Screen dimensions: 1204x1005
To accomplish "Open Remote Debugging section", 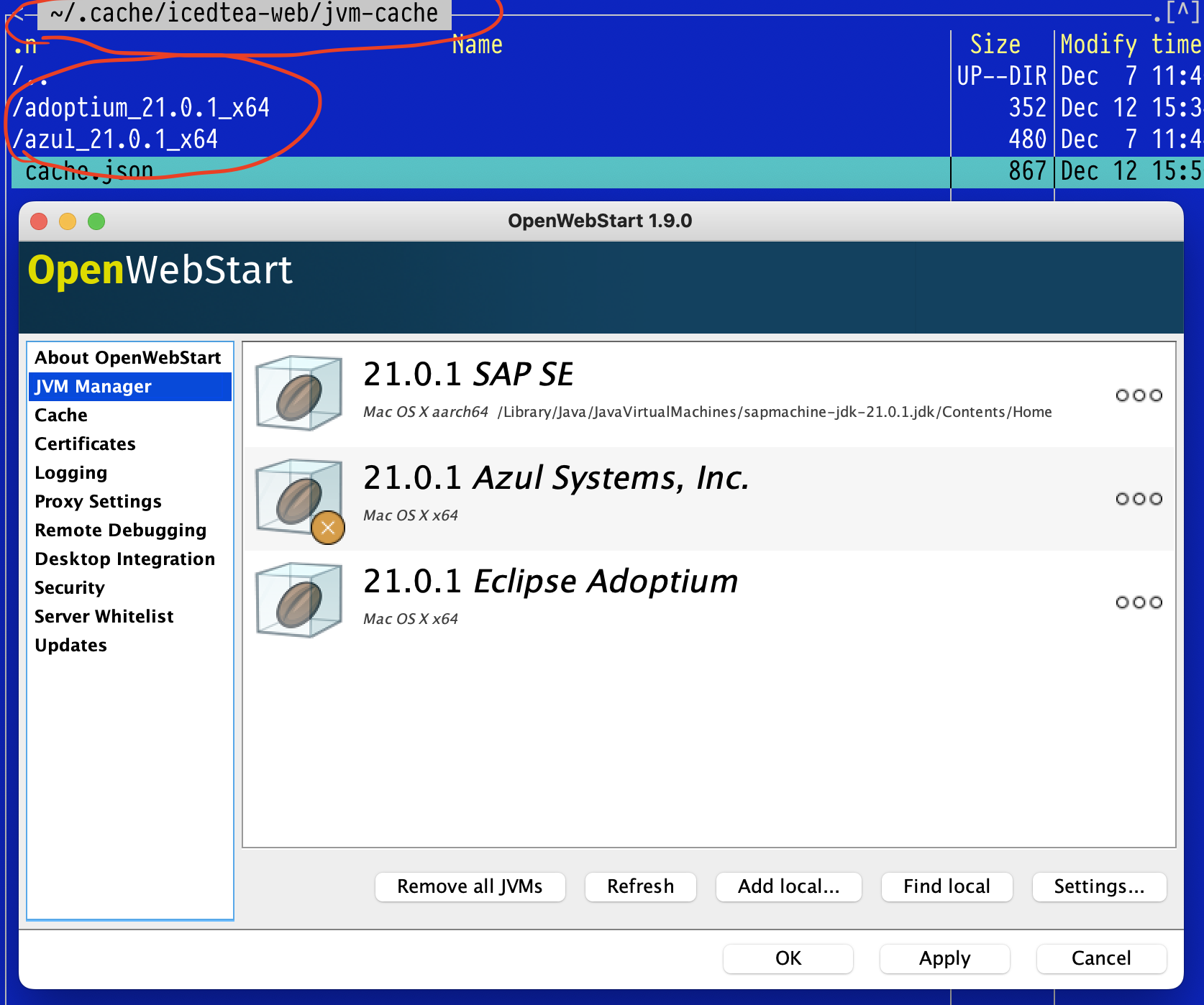I will point(129,531).
